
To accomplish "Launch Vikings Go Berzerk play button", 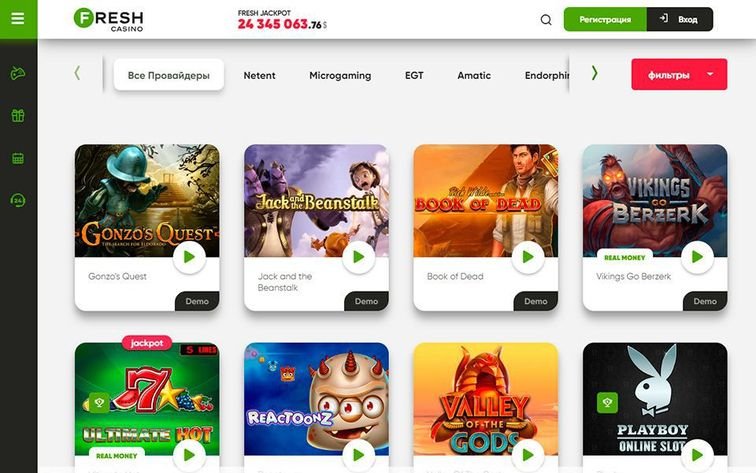I will [697, 257].
